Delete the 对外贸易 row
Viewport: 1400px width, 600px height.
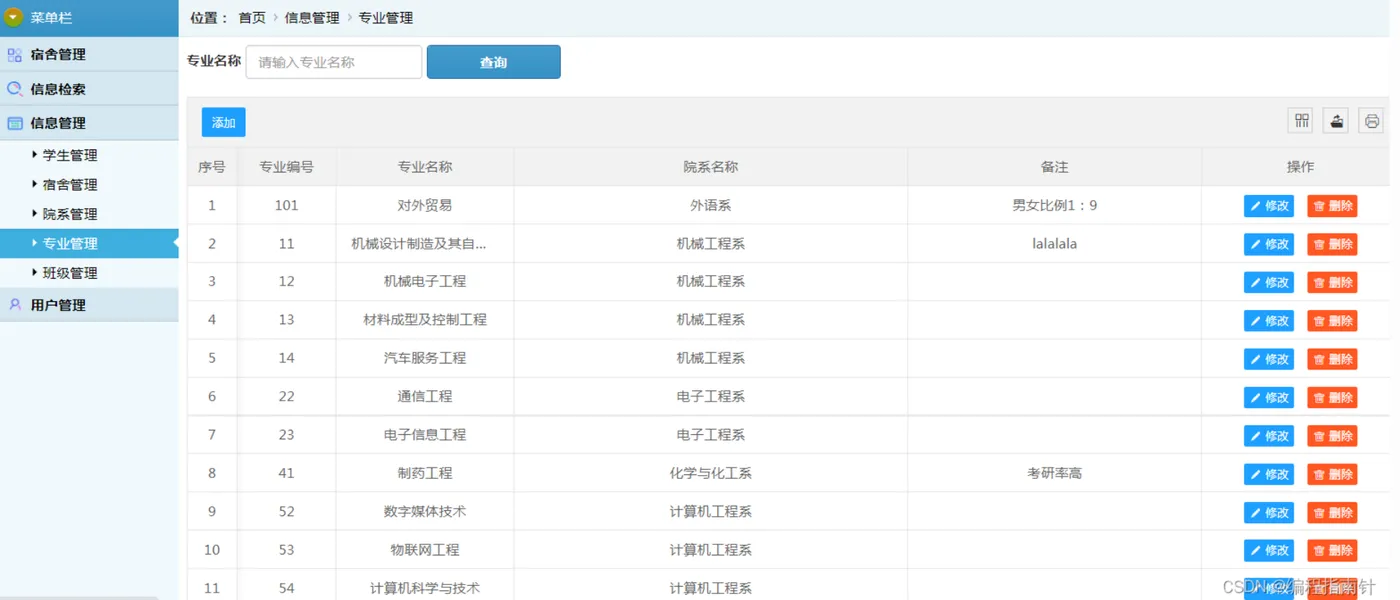1332,206
